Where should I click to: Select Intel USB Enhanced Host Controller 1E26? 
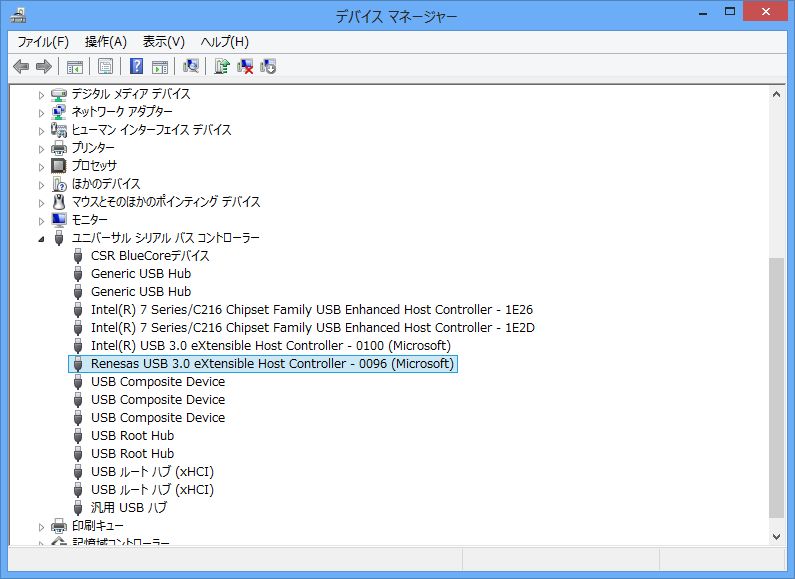click(312, 309)
